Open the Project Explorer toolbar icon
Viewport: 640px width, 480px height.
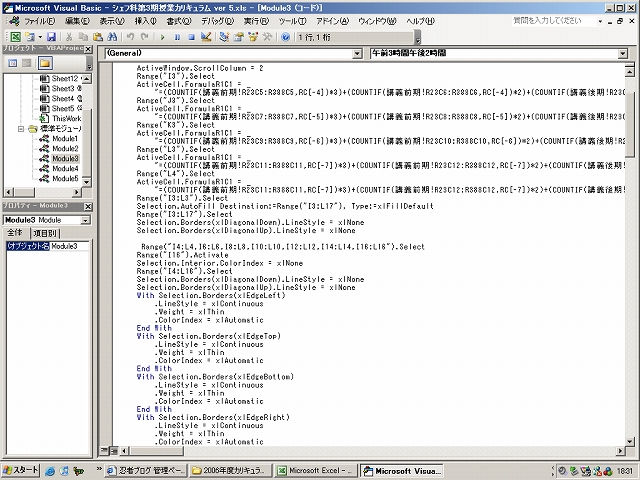coord(224,37)
